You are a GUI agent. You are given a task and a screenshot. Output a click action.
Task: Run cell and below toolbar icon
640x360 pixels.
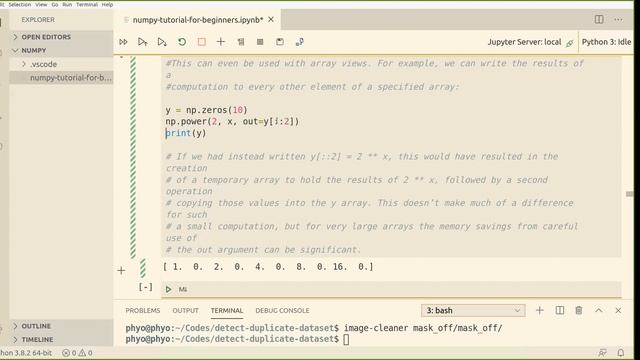162,42
